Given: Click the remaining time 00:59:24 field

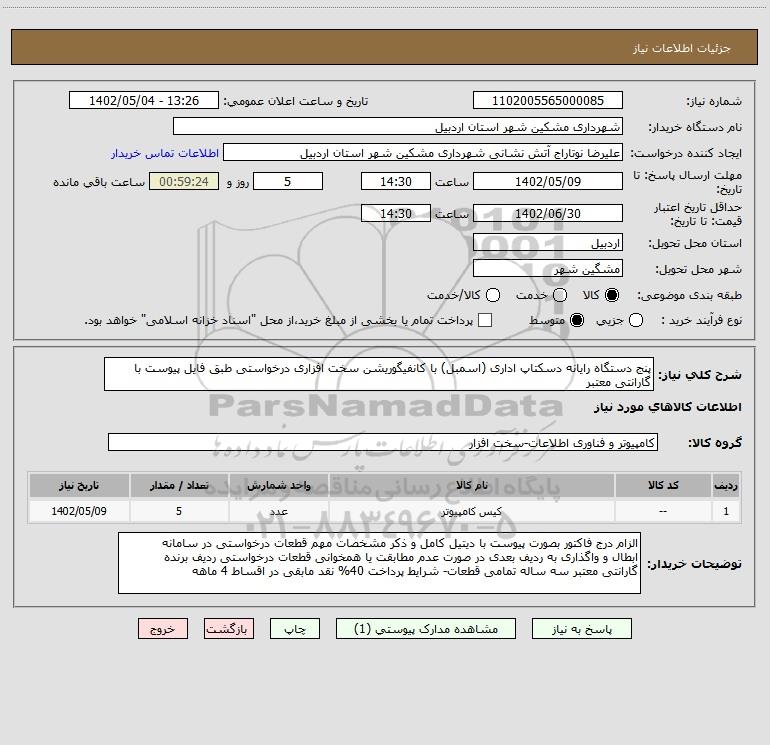Looking at the screenshot, I should pos(184,181).
